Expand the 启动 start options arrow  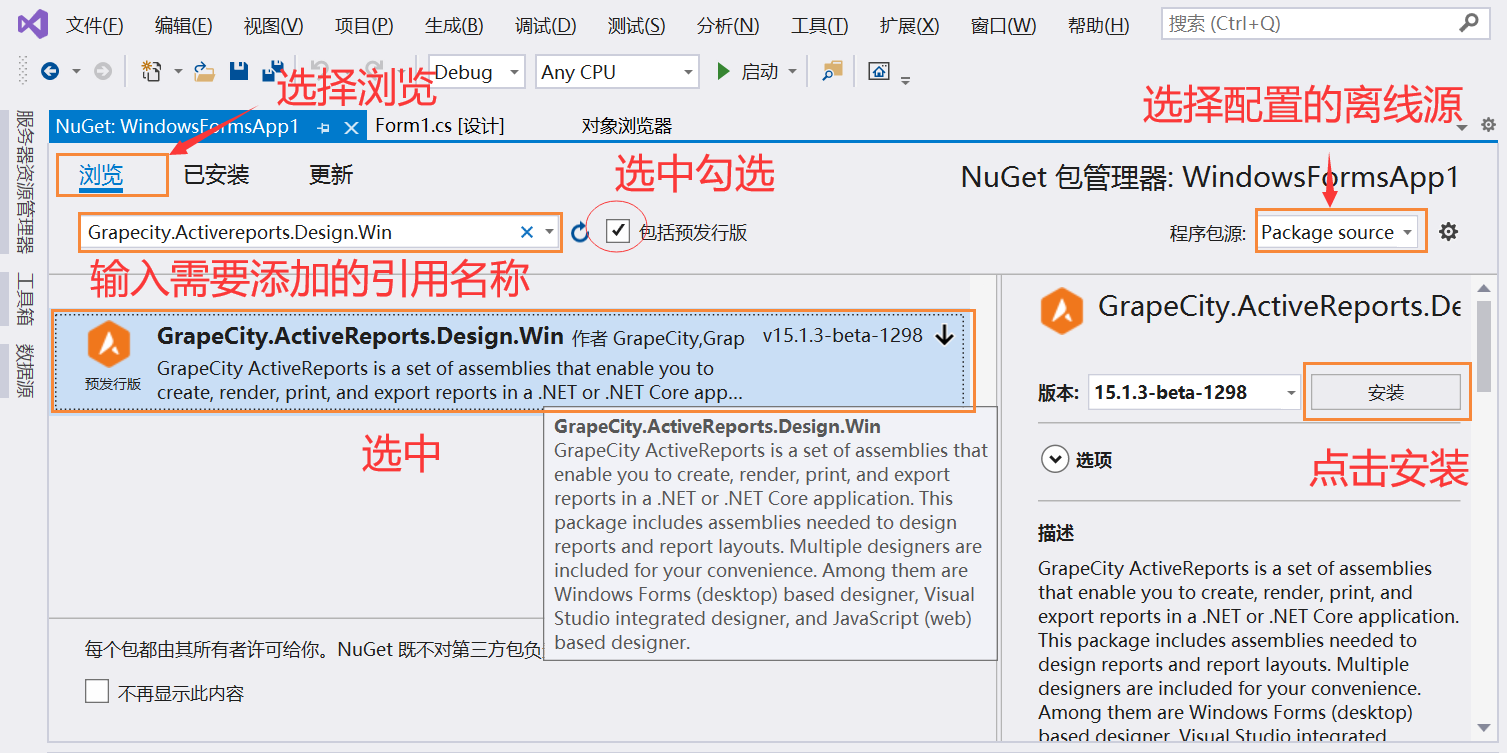793,72
